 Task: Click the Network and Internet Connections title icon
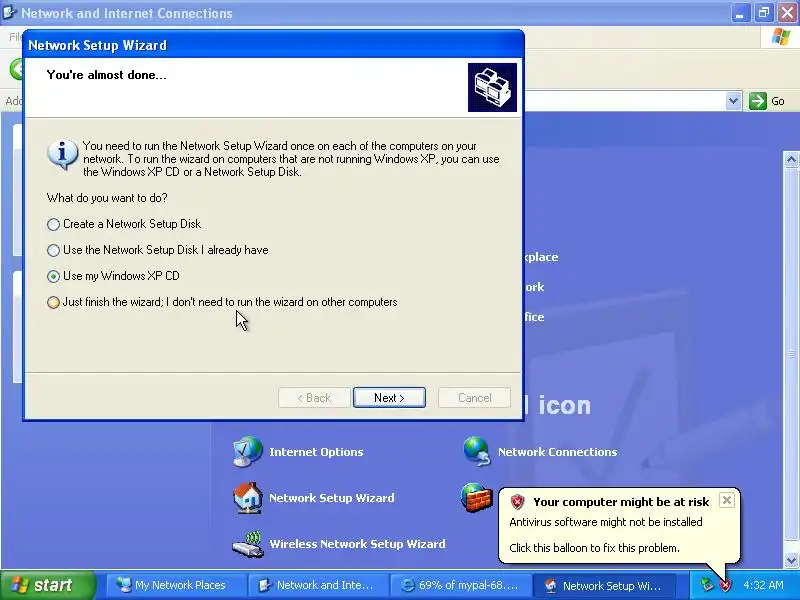(9, 12)
